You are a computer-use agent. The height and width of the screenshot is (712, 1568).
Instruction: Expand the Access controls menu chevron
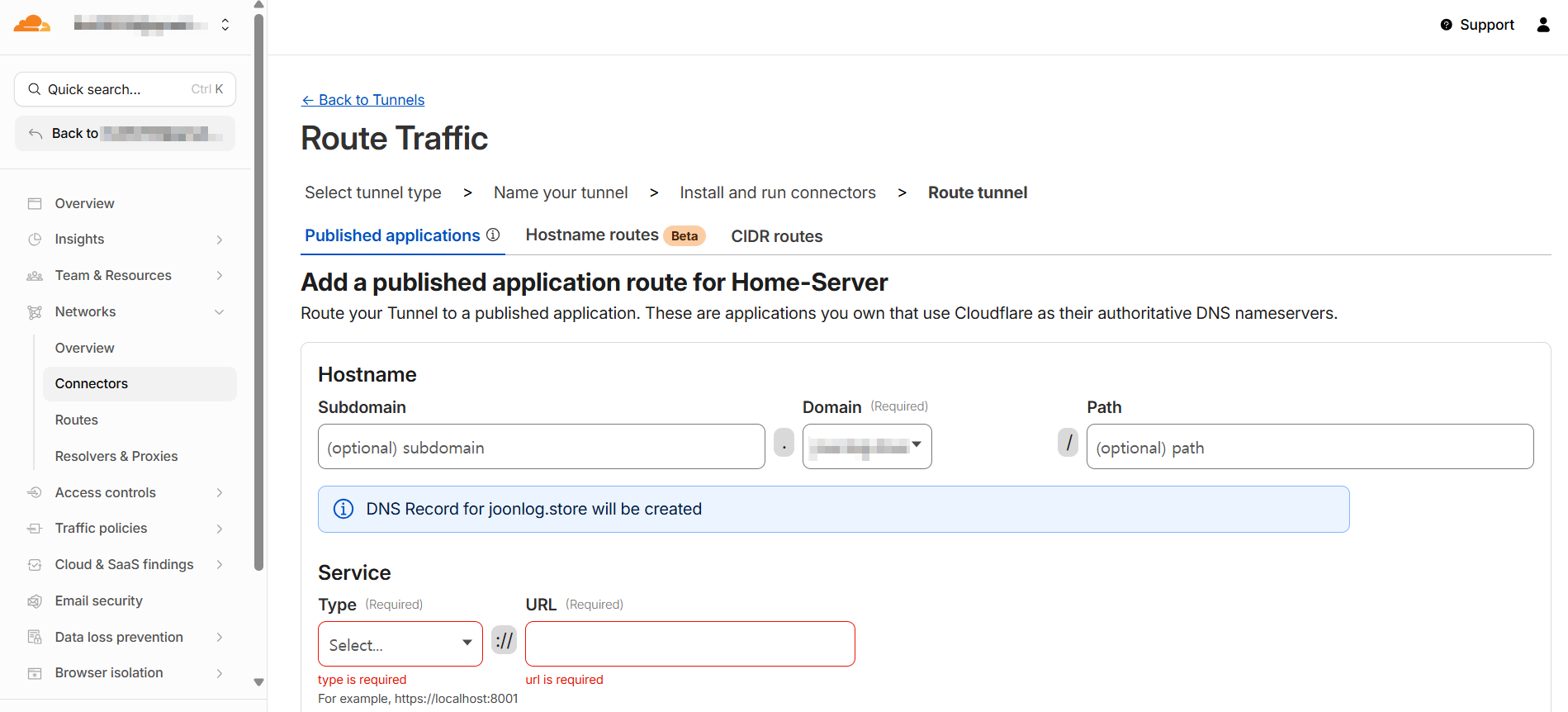(x=220, y=493)
